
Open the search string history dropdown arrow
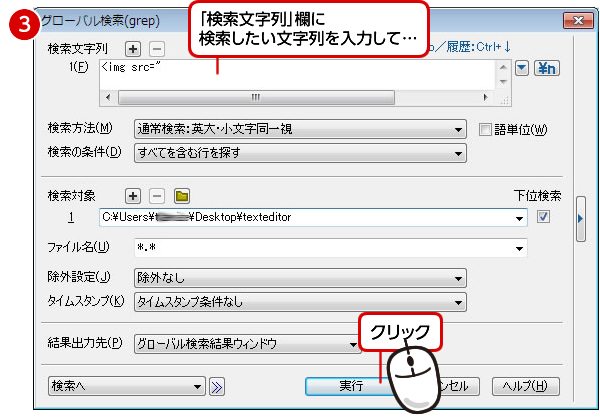point(522,69)
